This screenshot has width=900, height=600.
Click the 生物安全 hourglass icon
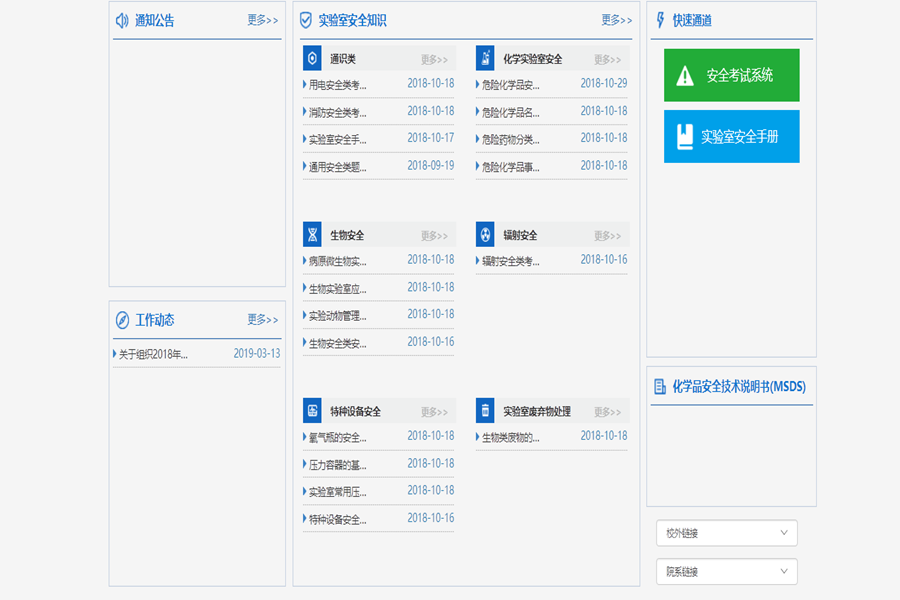point(312,235)
